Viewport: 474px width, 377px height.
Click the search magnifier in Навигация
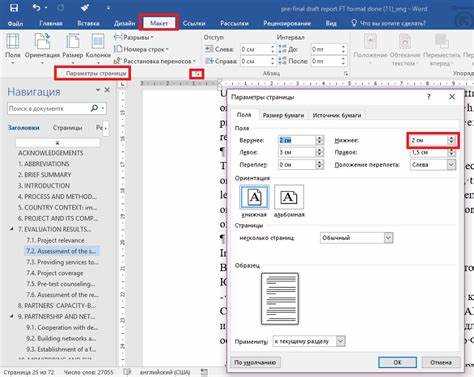[x=94, y=108]
